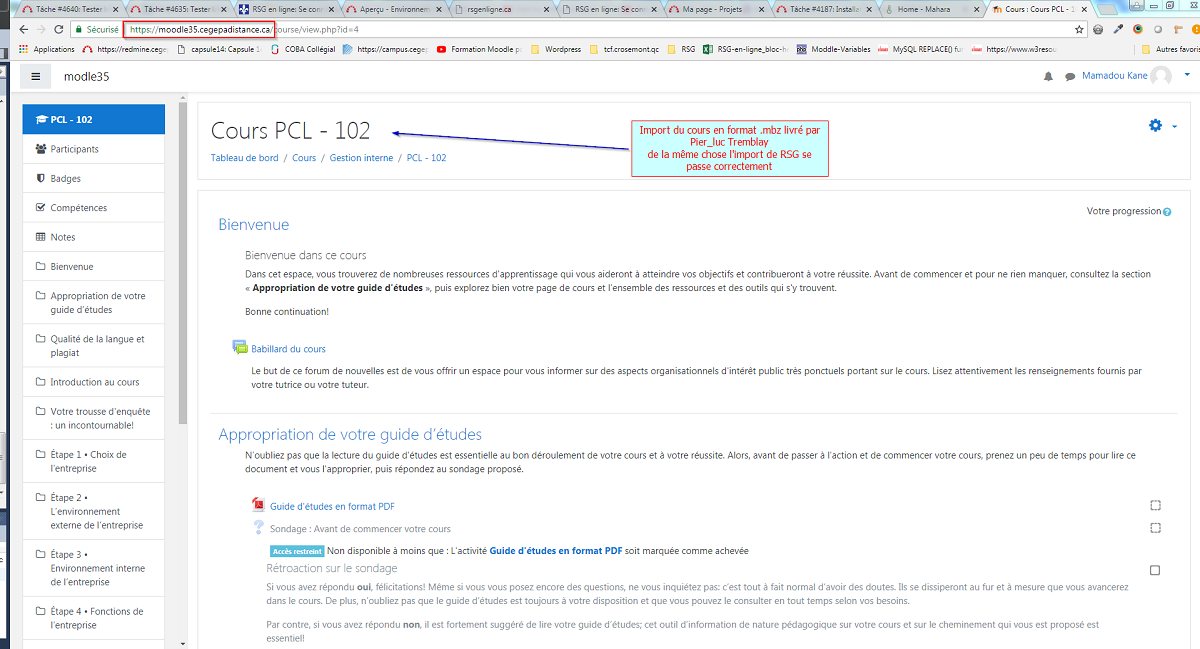Go to Gestion interne in the breadcrumb
Image resolution: width=1200 pixels, height=649 pixels.
pyautogui.click(x=361, y=158)
